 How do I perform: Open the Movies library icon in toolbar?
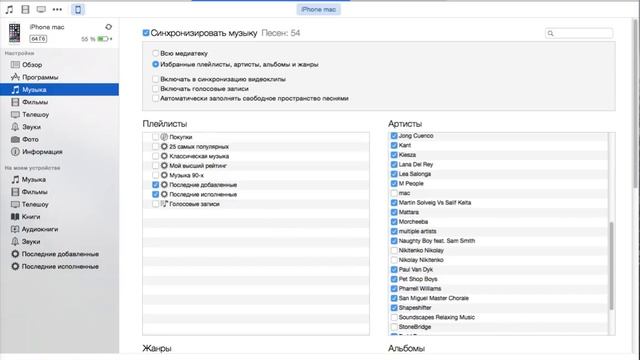point(25,9)
